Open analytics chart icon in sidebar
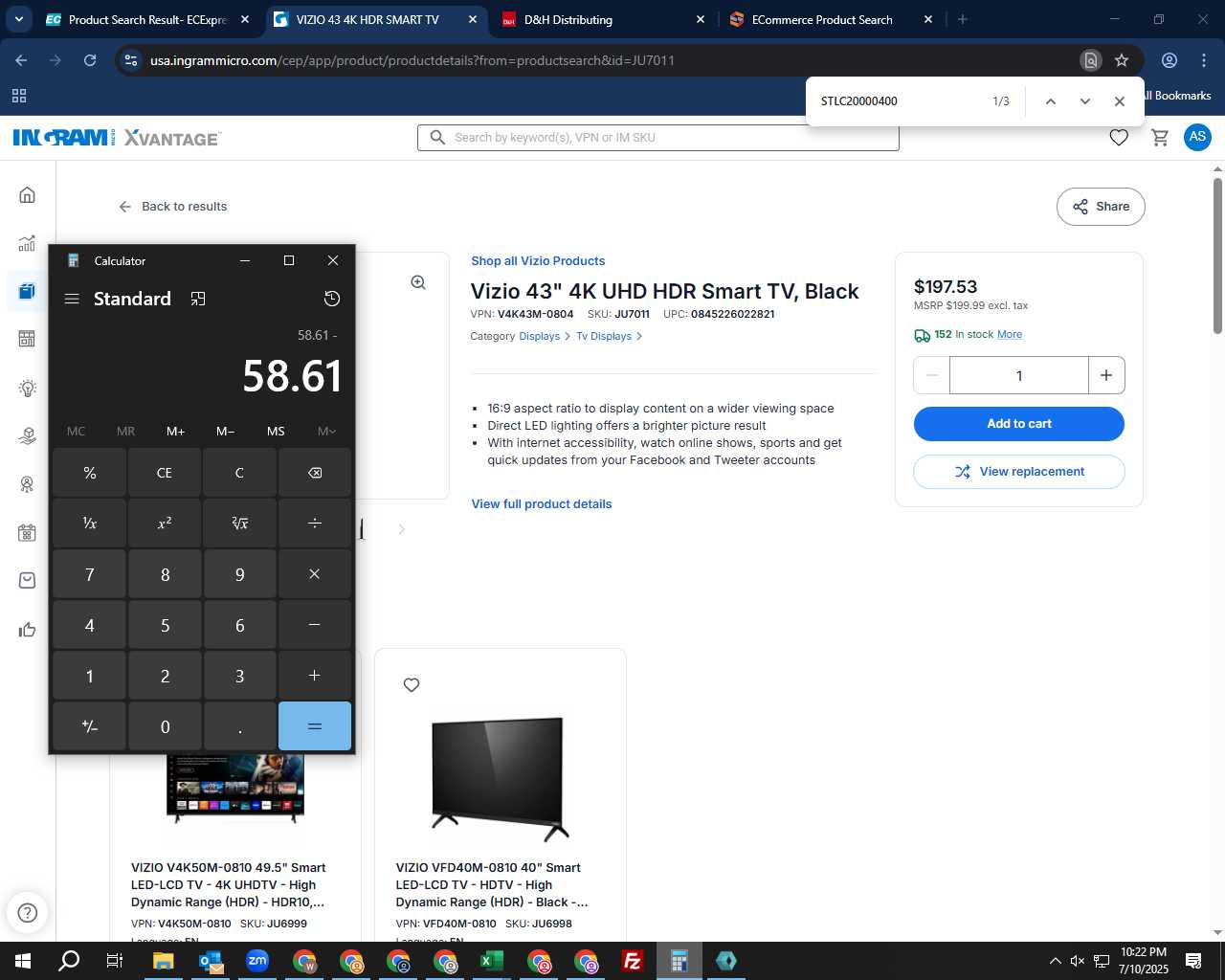Screen dimensions: 1225x980 [27, 243]
